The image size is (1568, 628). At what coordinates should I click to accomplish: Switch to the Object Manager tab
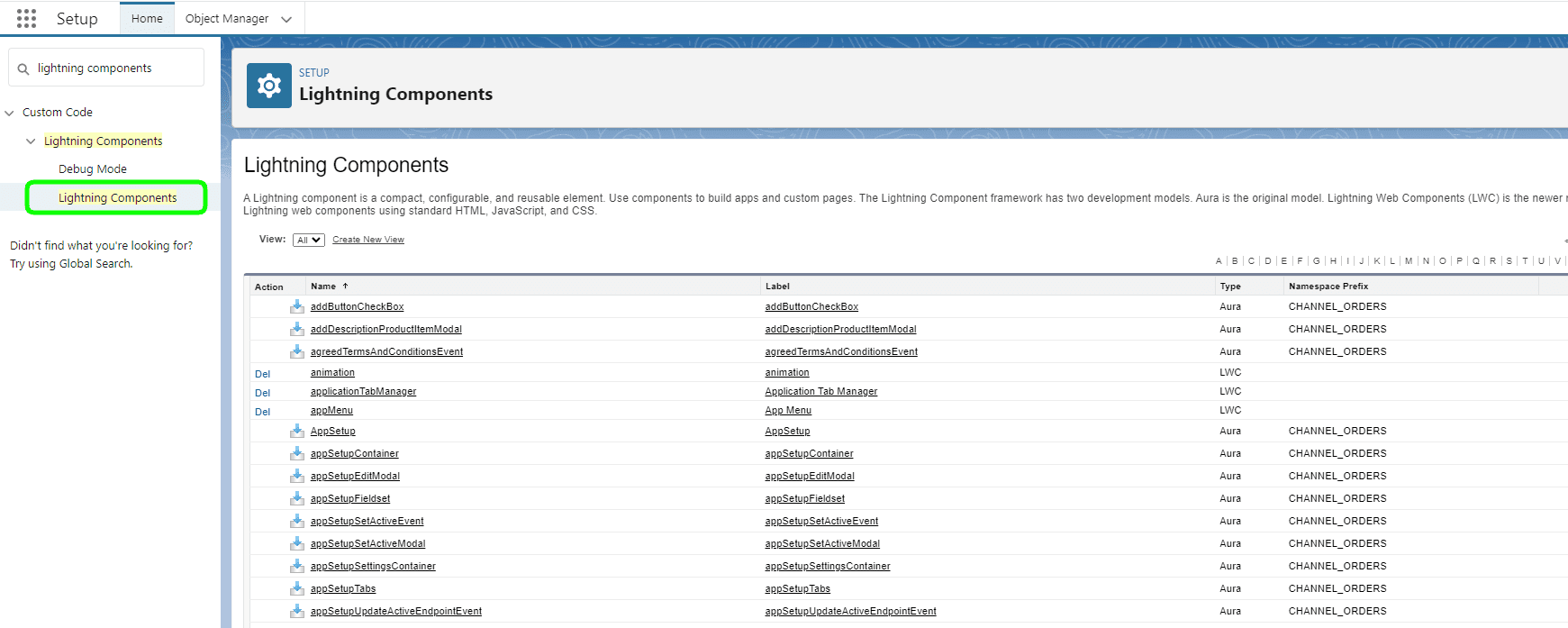point(227,18)
